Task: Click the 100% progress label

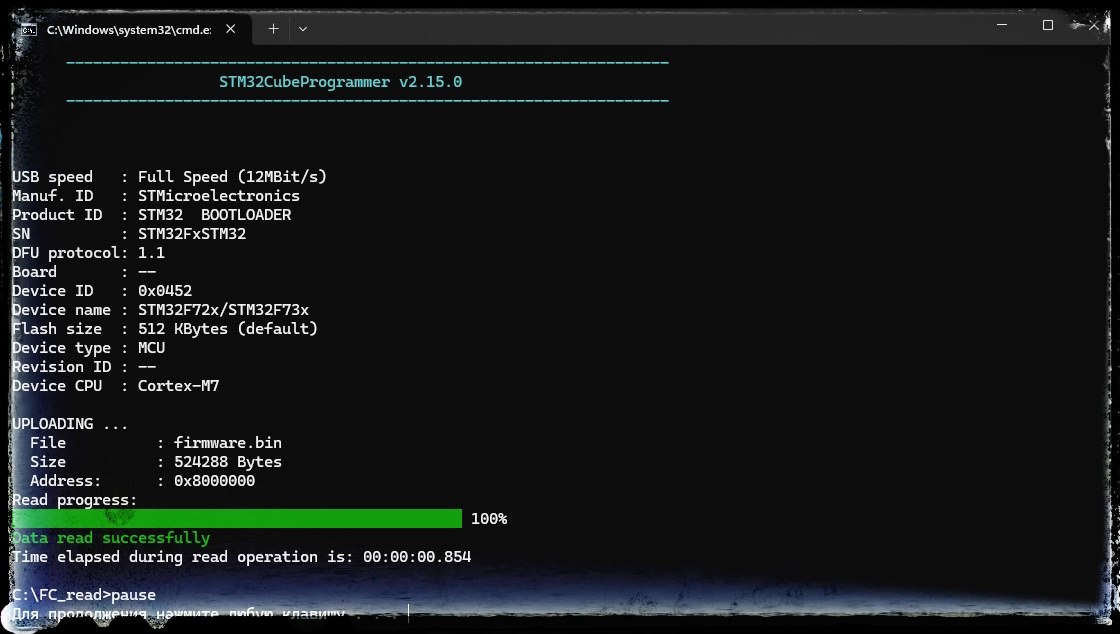Action: (x=489, y=519)
